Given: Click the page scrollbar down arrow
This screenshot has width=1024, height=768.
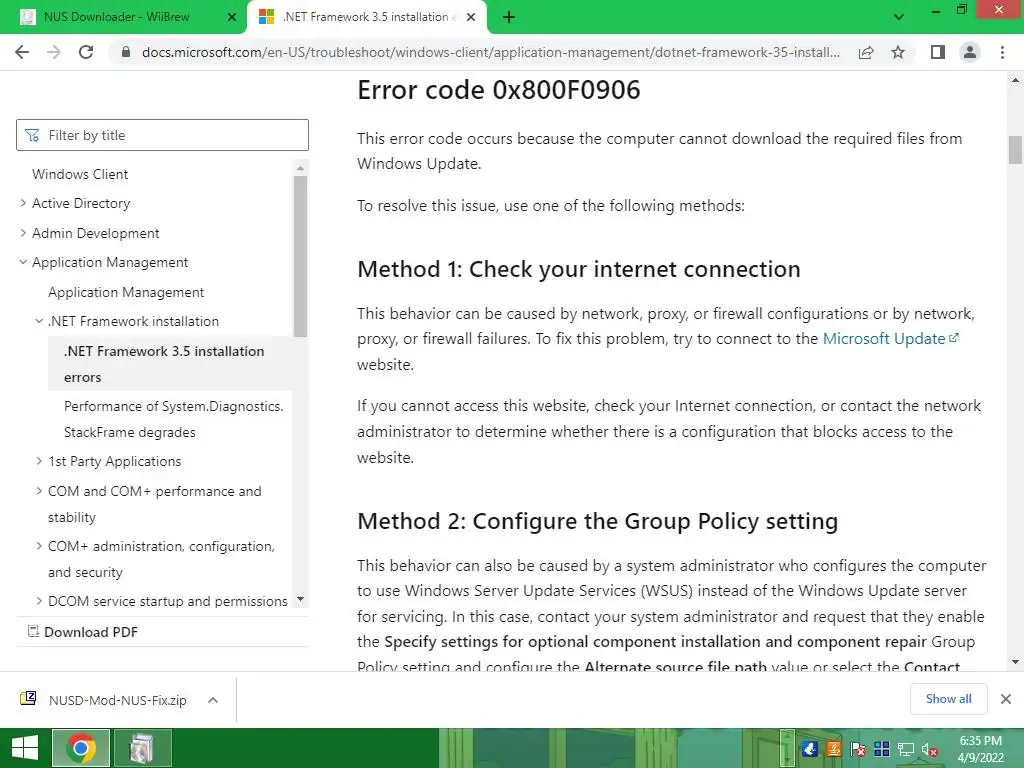Looking at the screenshot, I should tap(1015, 662).
